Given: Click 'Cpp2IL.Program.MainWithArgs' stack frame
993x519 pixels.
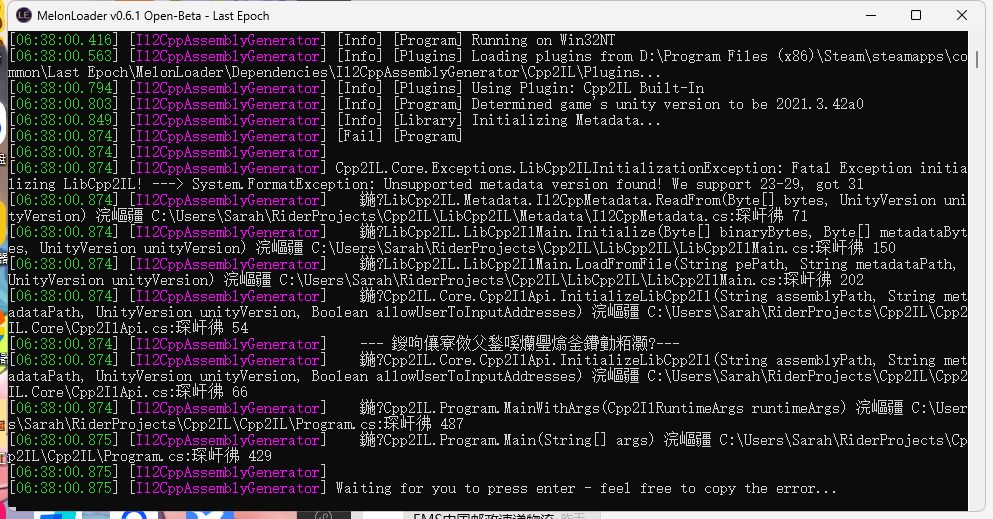Looking at the screenshot, I should (493, 408).
